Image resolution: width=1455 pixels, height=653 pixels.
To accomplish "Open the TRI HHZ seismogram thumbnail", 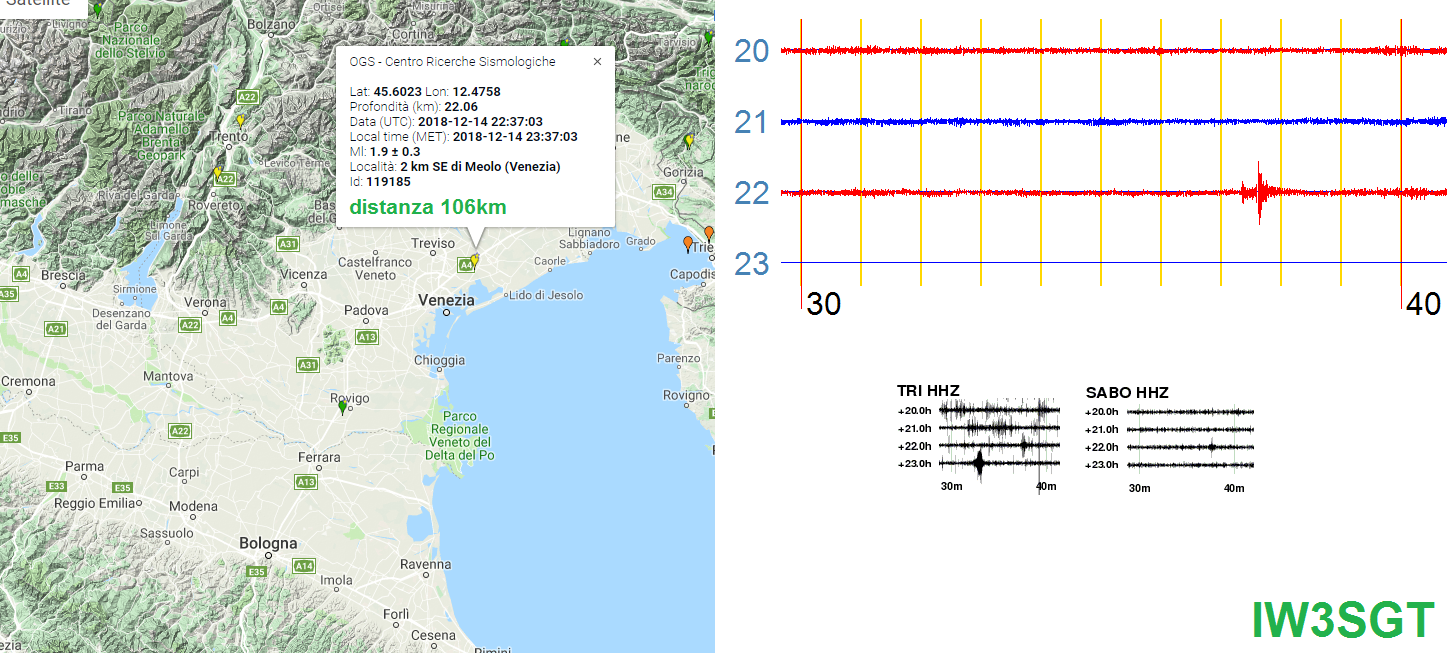I will 979,438.
